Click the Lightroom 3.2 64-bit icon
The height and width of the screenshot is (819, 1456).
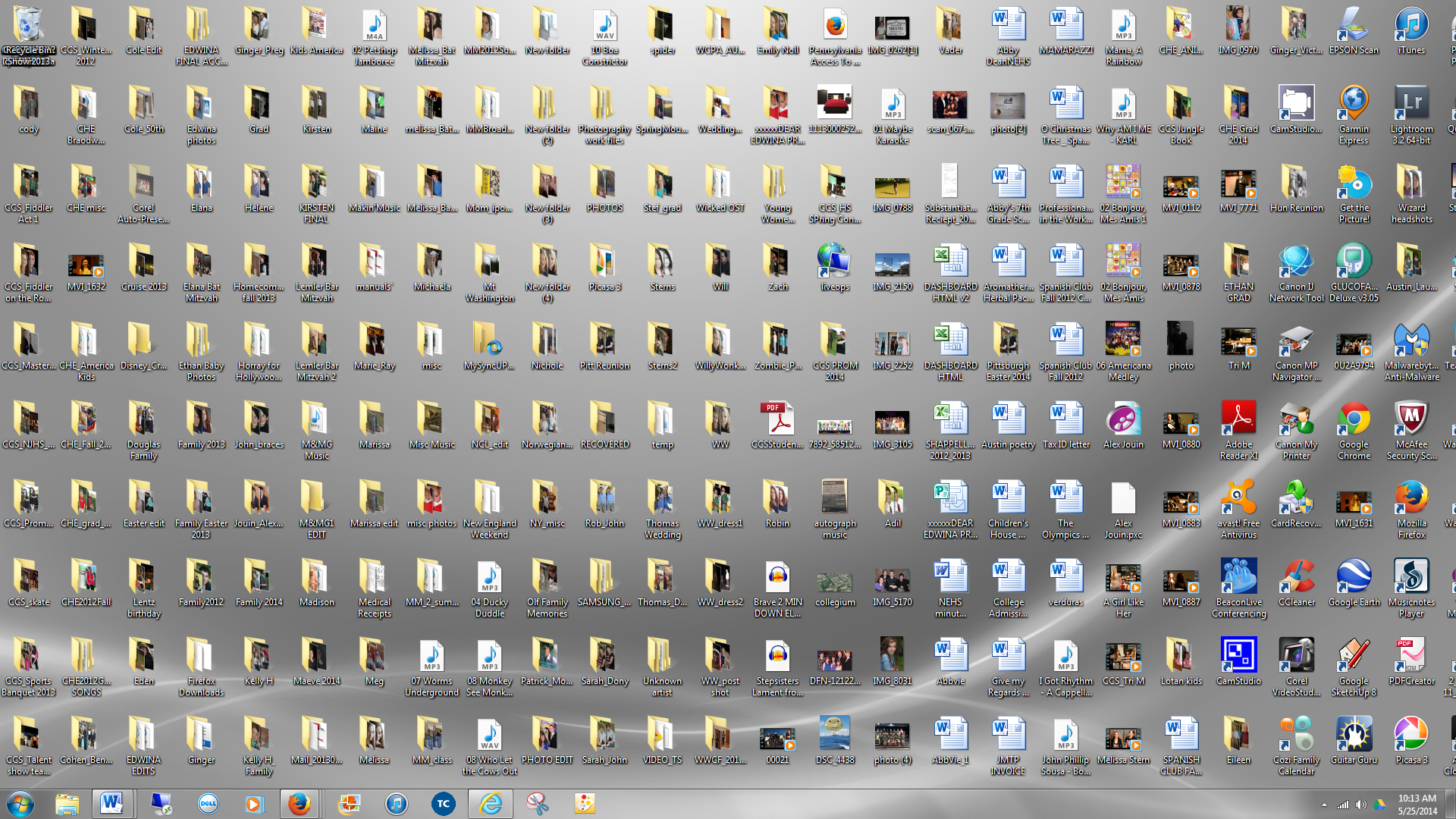pyautogui.click(x=1411, y=105)
